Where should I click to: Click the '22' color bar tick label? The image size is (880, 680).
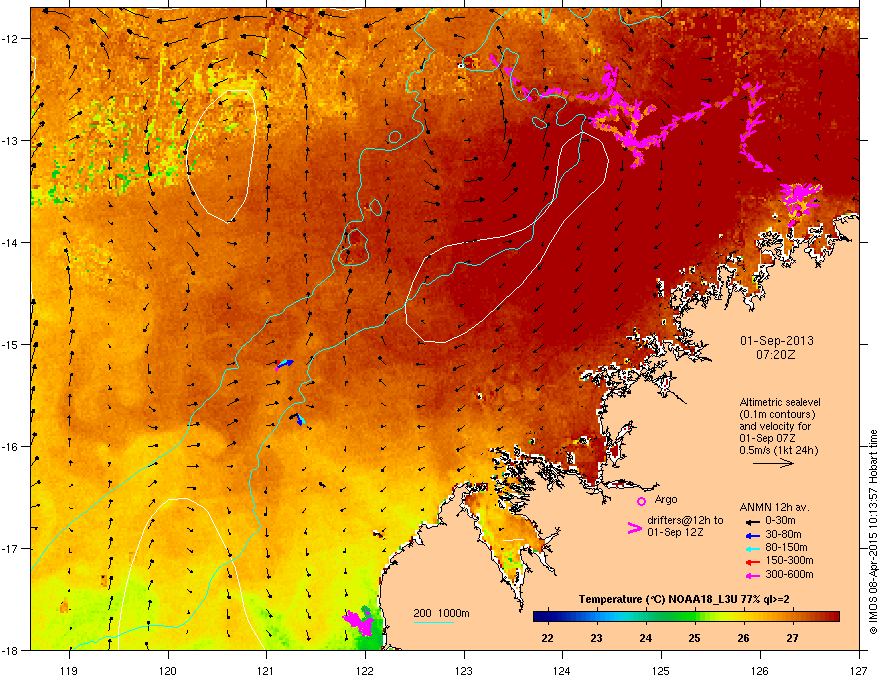pyautogui.click(x=547, y=638)
